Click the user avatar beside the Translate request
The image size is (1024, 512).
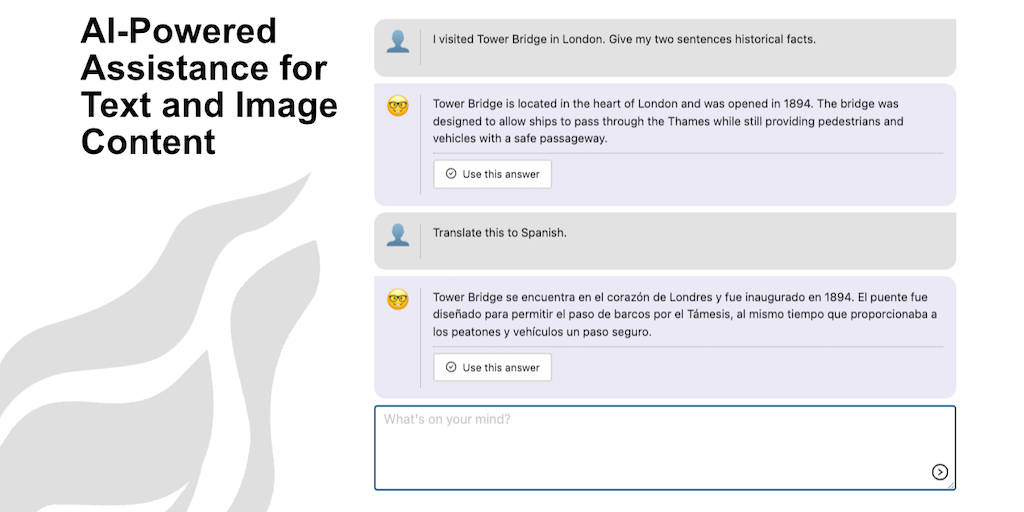(398, 235)
